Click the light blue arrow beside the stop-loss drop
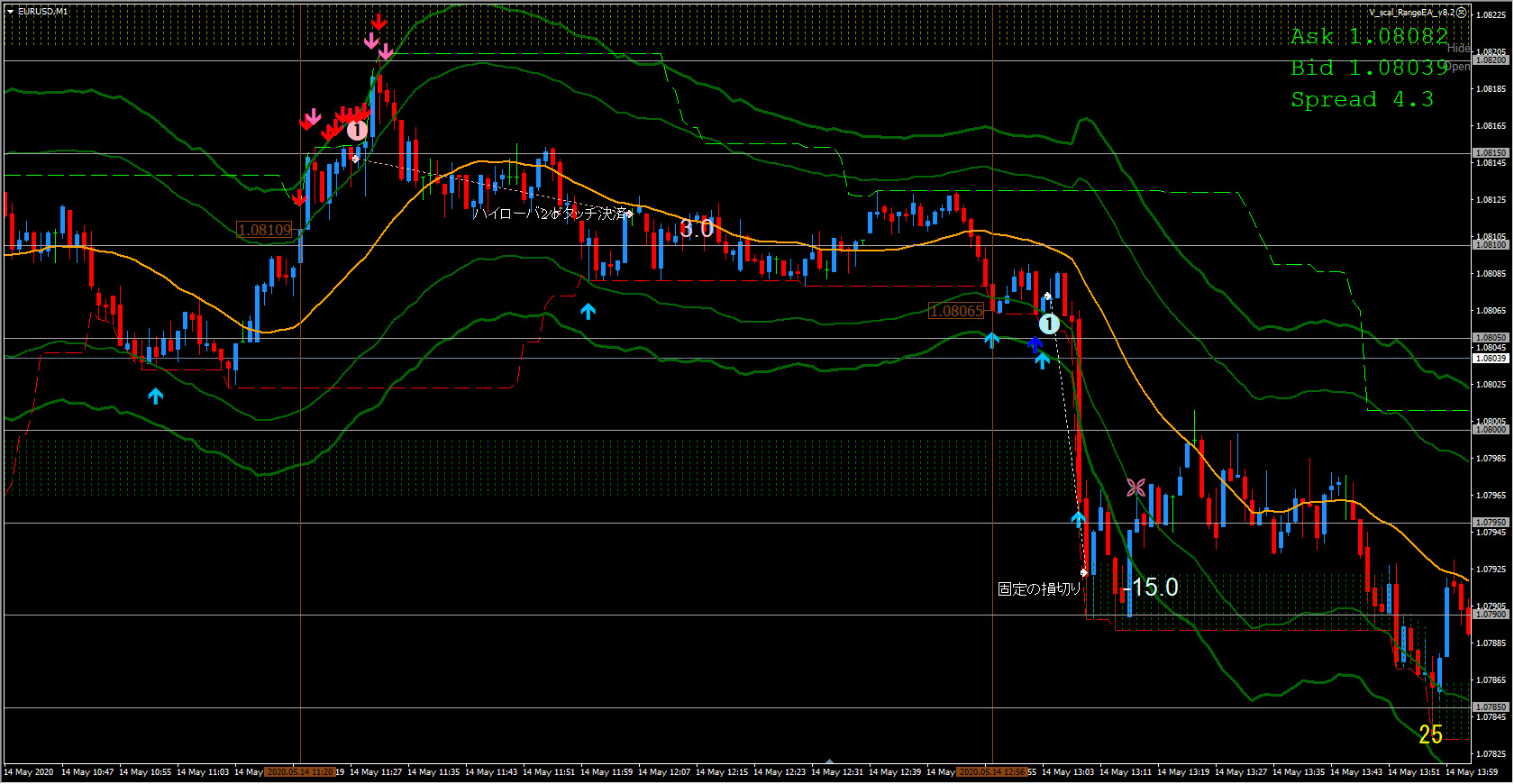This screenshot has width=1514, height=784. click(1078, 518)
